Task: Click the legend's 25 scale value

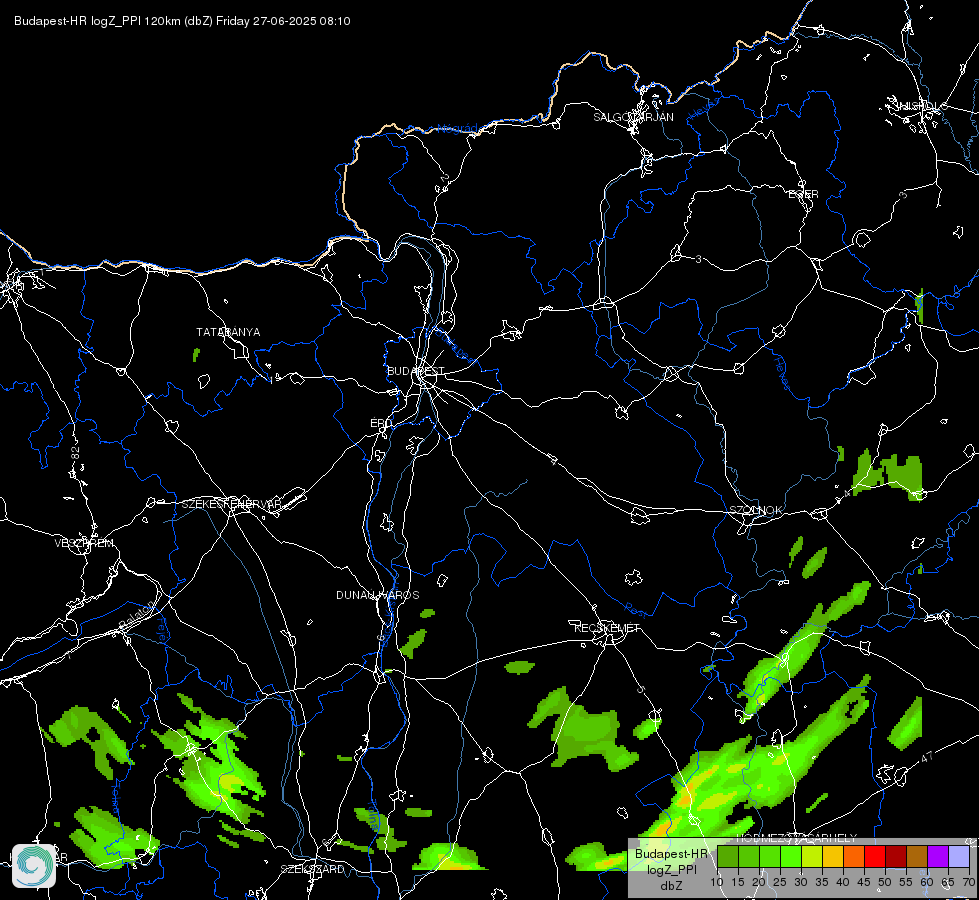Action: [780, 883]
